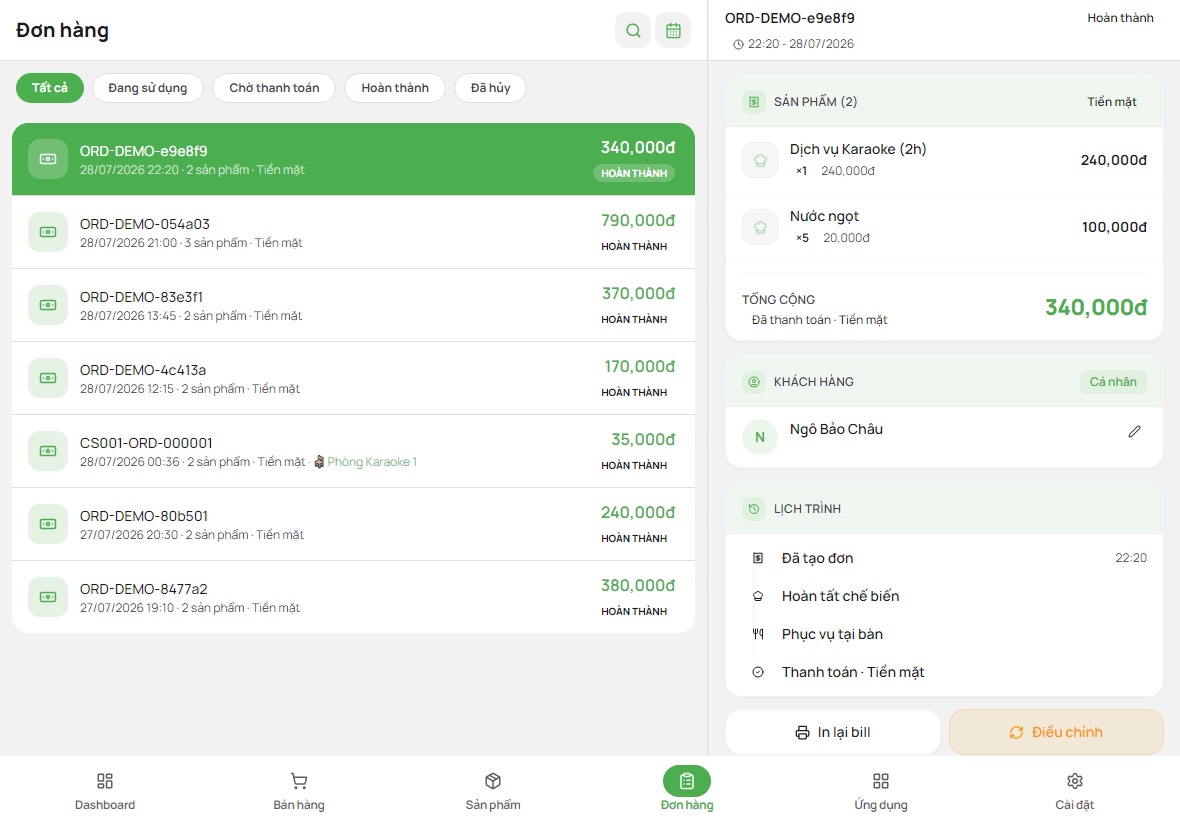Filter orders by Đang sử dụng
The image size is (1180, 820).
tap(148, 88)
